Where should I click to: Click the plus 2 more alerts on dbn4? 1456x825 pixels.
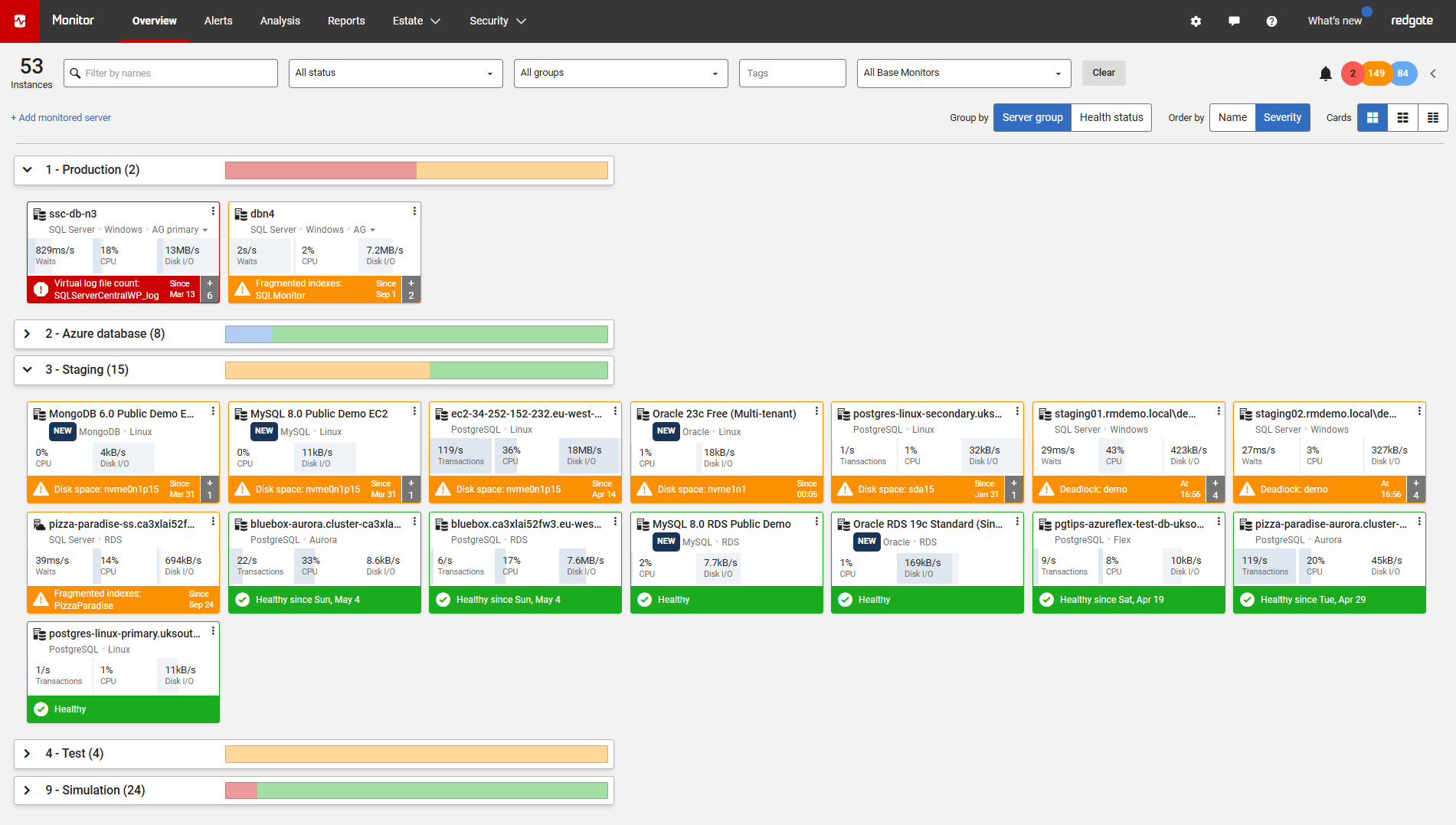tap(411, 290)
